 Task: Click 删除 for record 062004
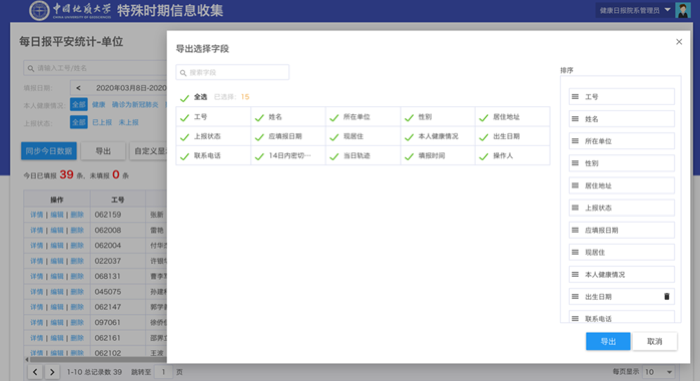[77, 246]
